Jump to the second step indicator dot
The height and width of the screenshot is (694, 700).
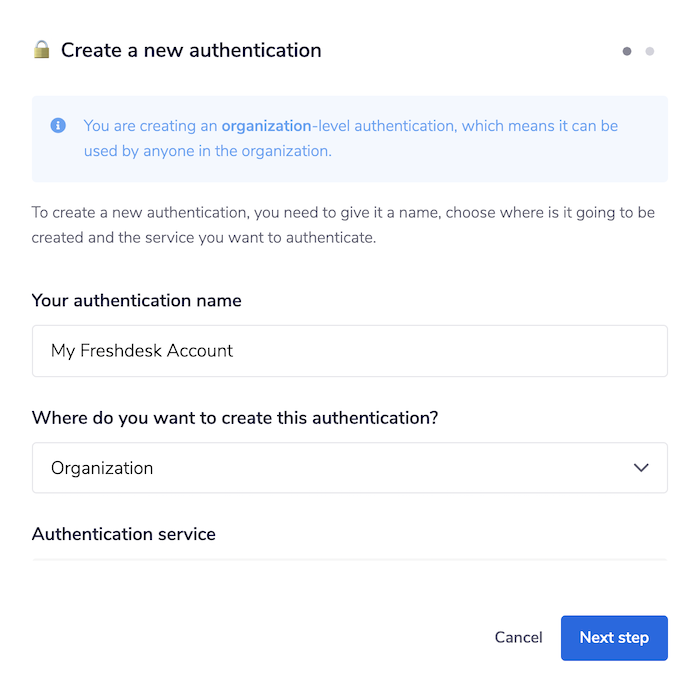(x=650, y=51)
